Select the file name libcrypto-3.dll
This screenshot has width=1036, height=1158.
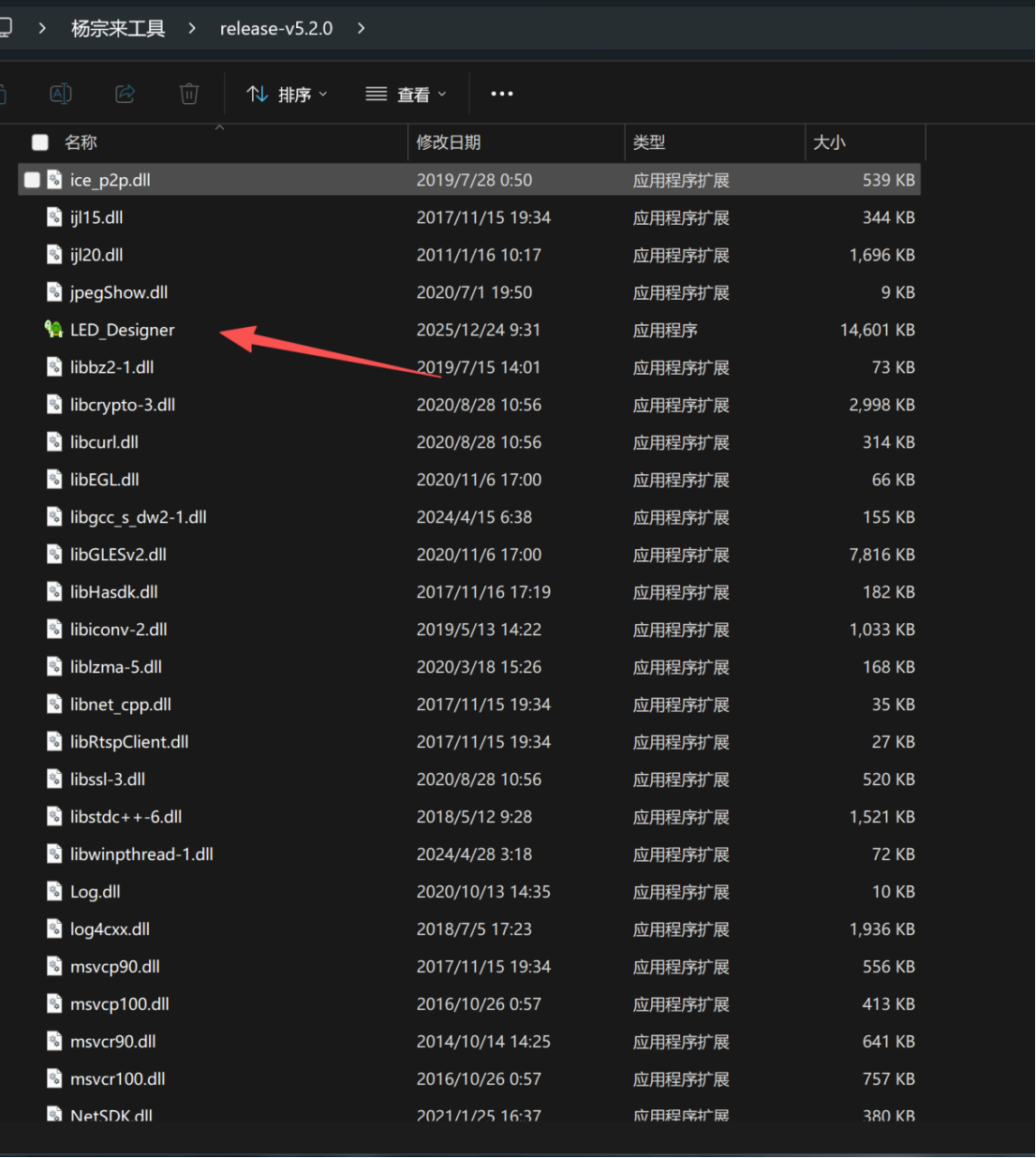(x=123, y=405)
